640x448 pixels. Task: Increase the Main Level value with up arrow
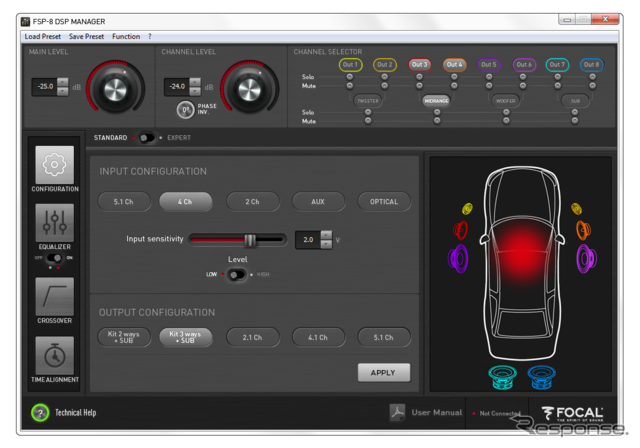[63, 82]
